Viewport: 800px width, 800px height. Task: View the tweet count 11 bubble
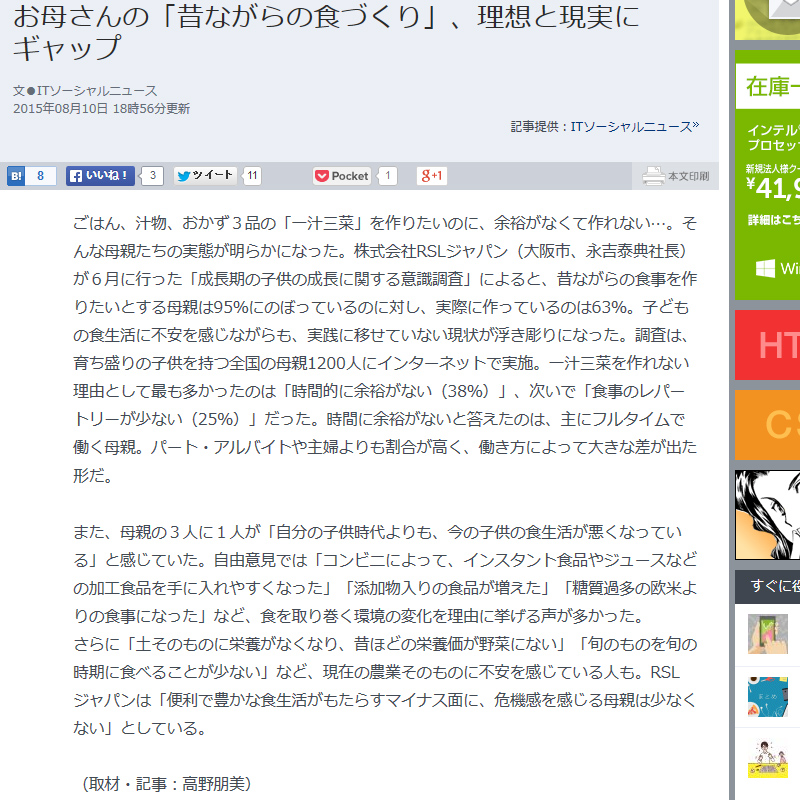point(253,176)
